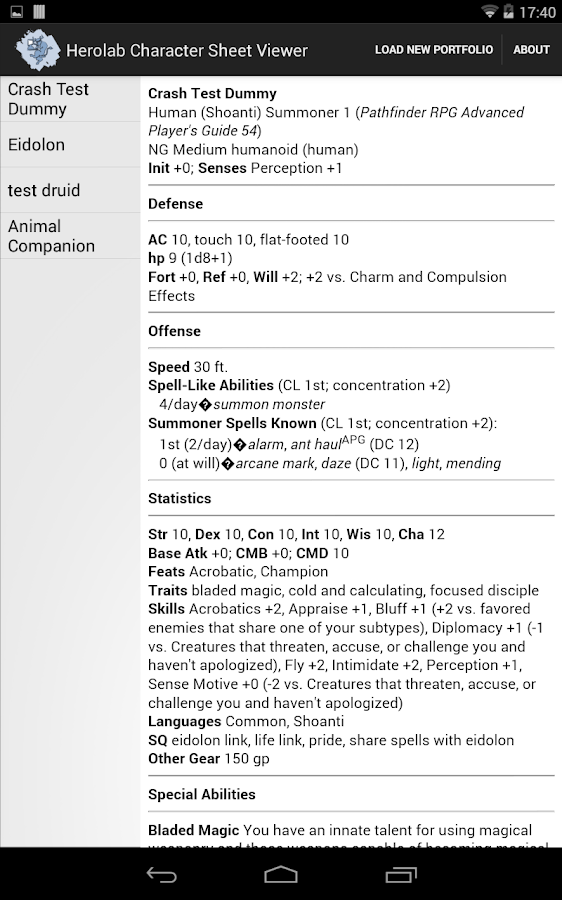Screen dimensions: 562x900
Task: Tap the Herolab dragon app icon
Action: [x=37, y=50]
